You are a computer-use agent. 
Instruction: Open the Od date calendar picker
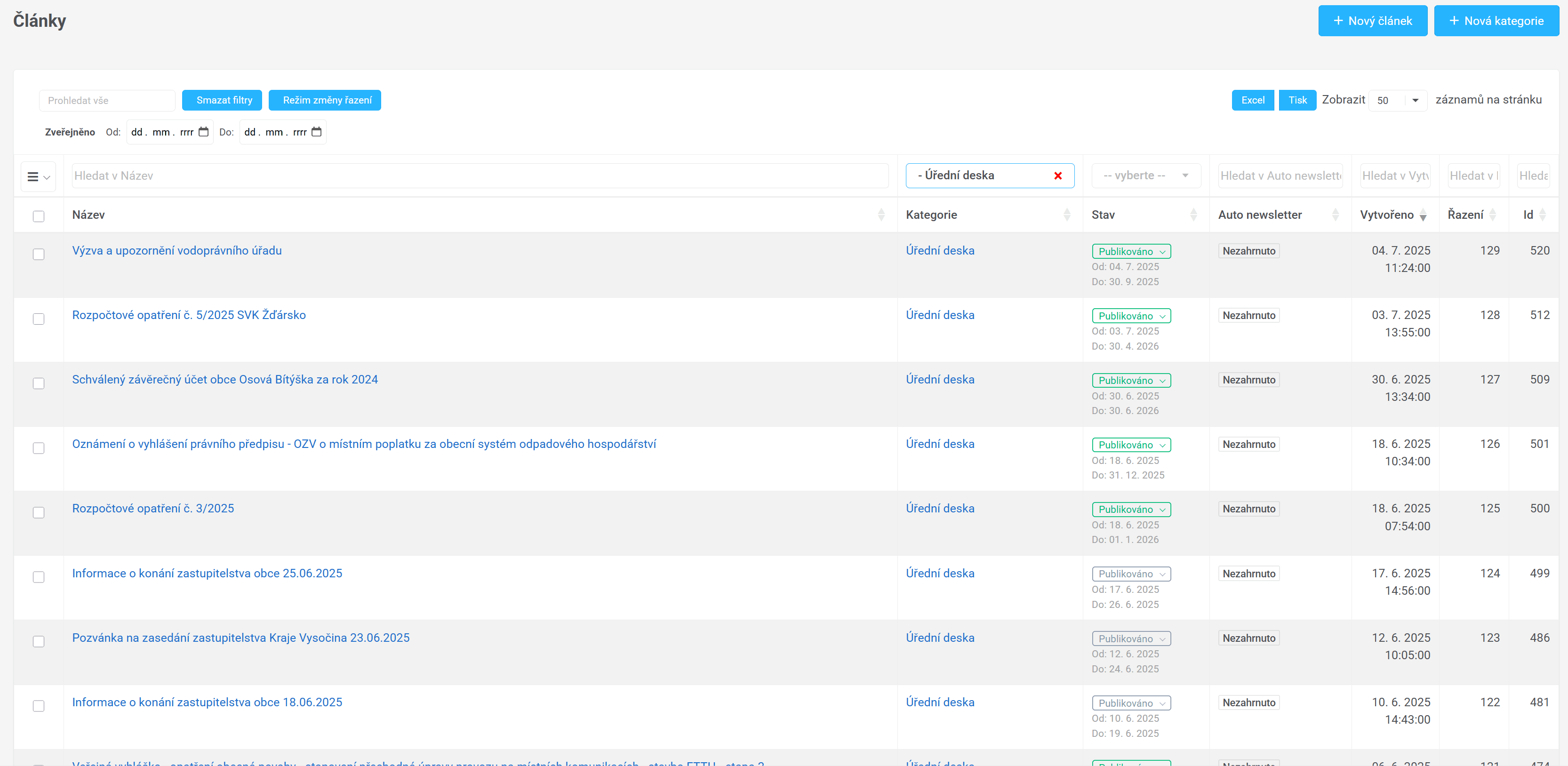pos(203,132)
